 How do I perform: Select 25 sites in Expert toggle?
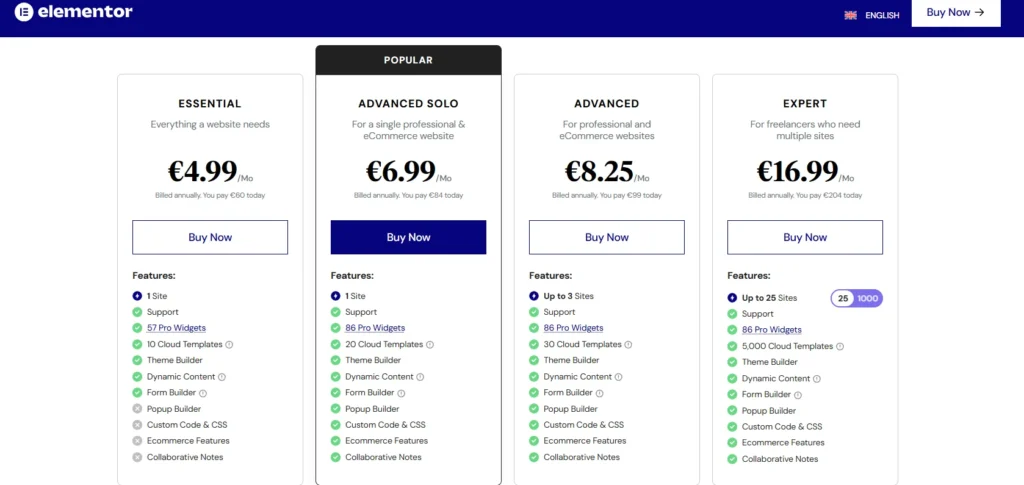click(843, 298)
